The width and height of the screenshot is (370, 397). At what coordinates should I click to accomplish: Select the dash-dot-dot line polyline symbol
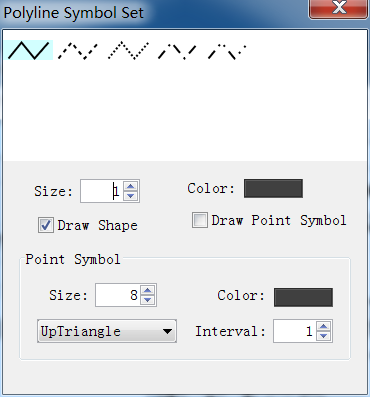tap(227, 51)
